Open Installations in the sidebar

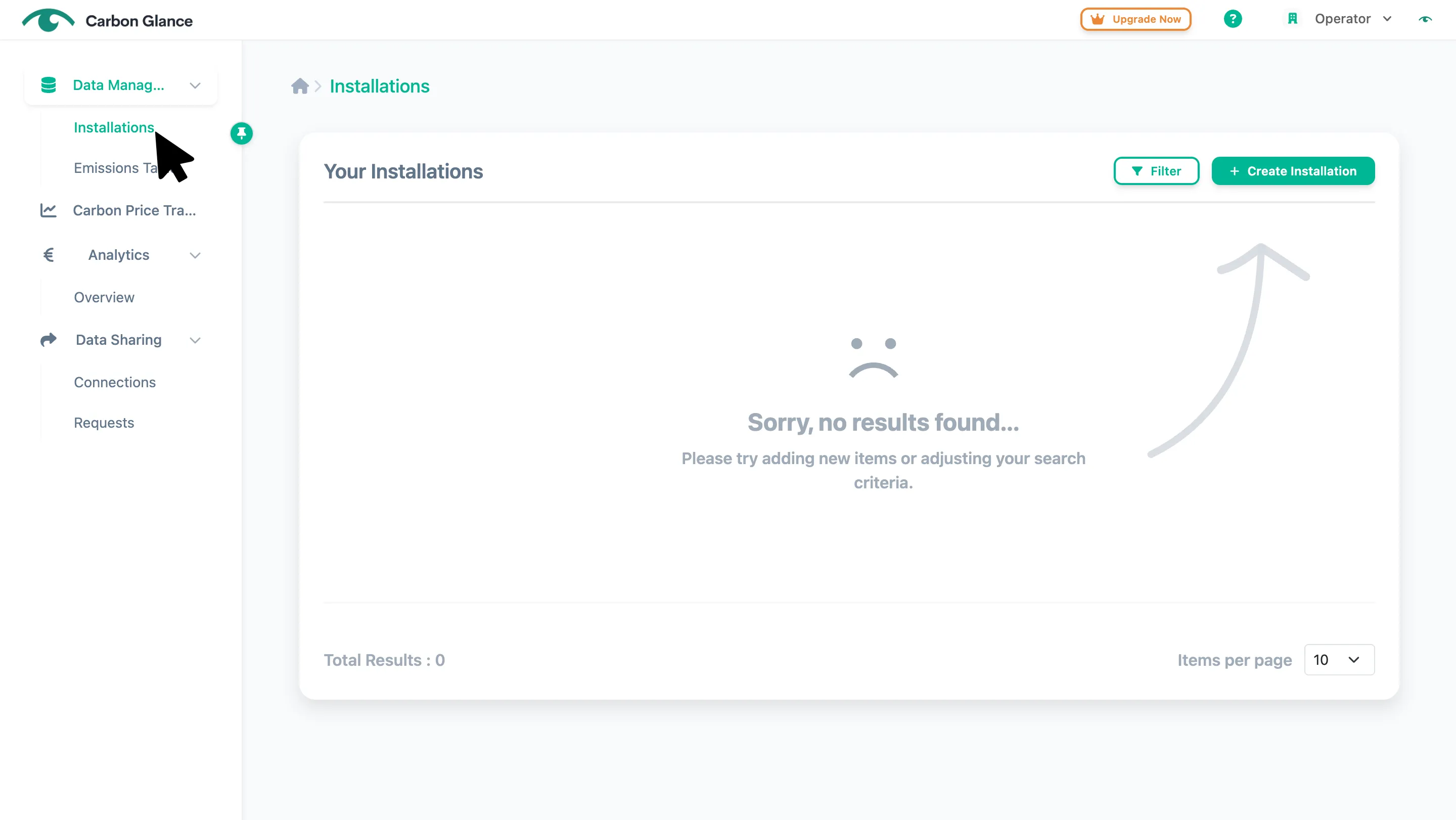click(114, 128)
